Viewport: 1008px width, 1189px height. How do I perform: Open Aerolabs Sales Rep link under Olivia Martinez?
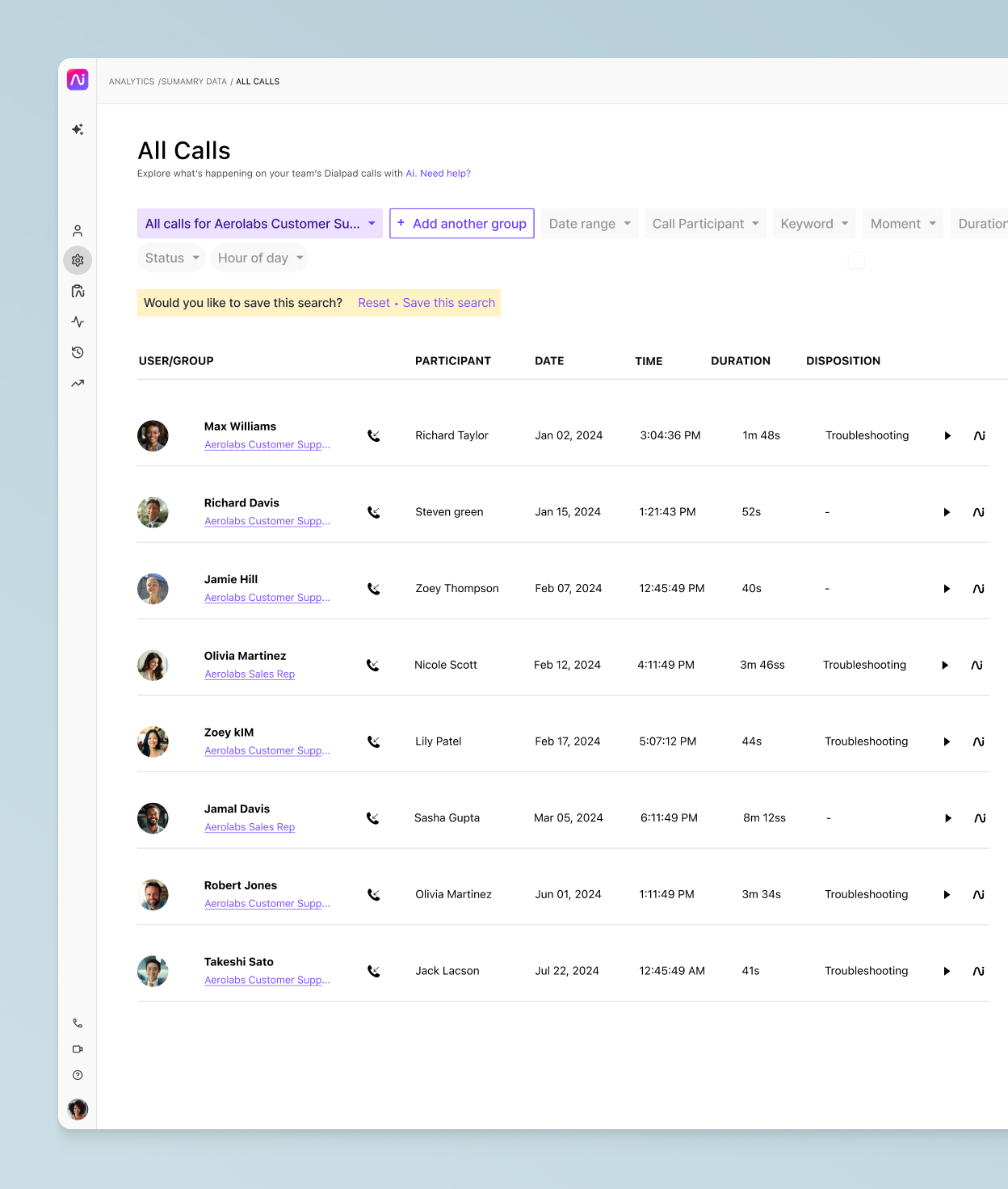250,674
